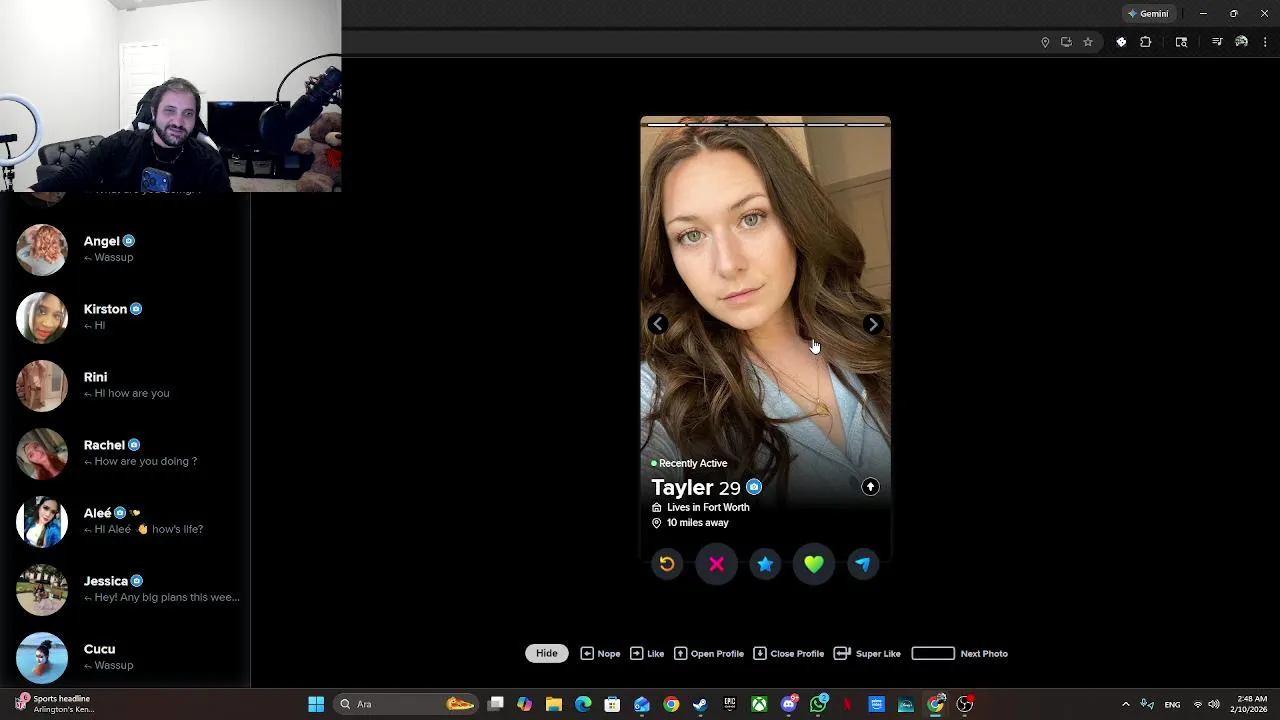The width and height of the screenshot is (1280, 720).
Task: Show Tayler's next photo with right arrow
Action: 873,323
